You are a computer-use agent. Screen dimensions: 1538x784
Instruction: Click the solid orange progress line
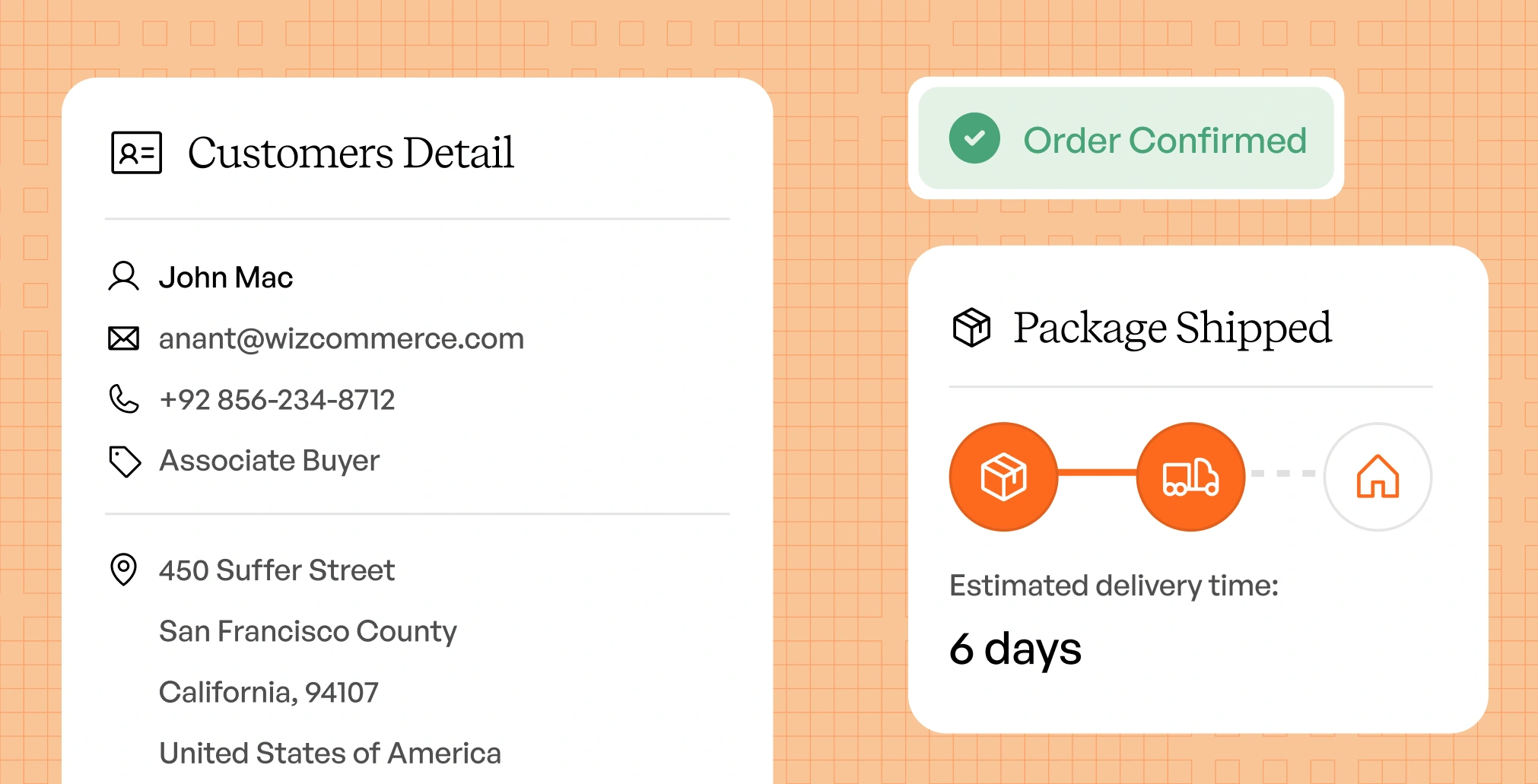(x=1097, y=473)
